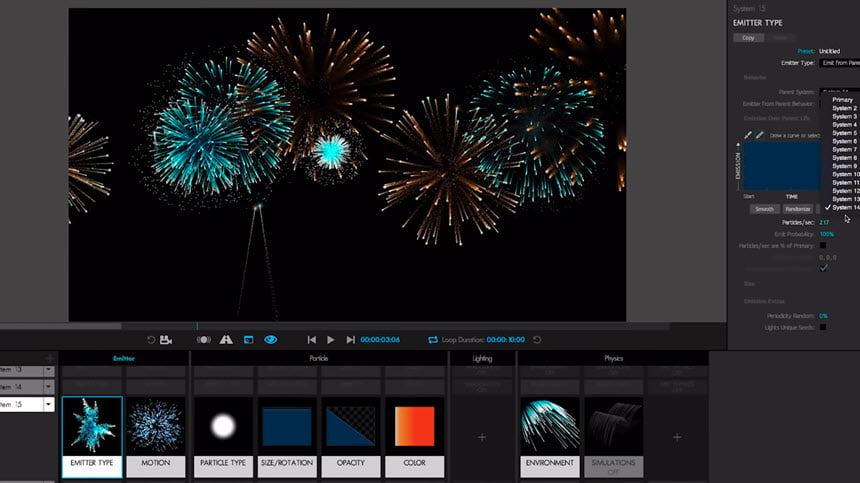Image resolution: width=860 pixels, height=483 pixels.
Task: Select the ENVIRONMENT physics block
Action: tap(550, 437)
